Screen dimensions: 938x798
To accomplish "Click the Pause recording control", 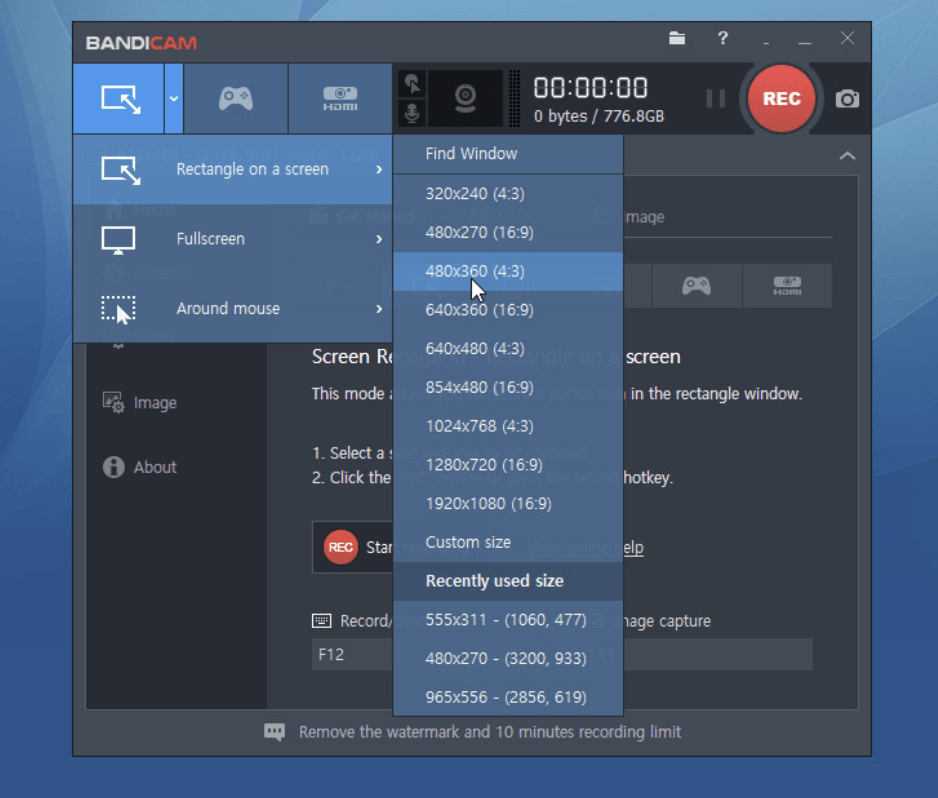I will [716, 97].
